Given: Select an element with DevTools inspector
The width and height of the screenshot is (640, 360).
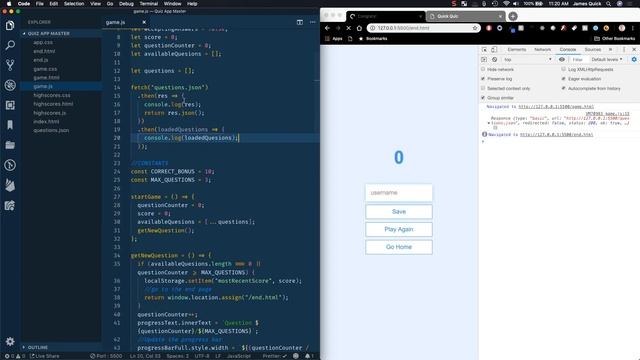Looking at the screenshot, I should tap(484, 49).
